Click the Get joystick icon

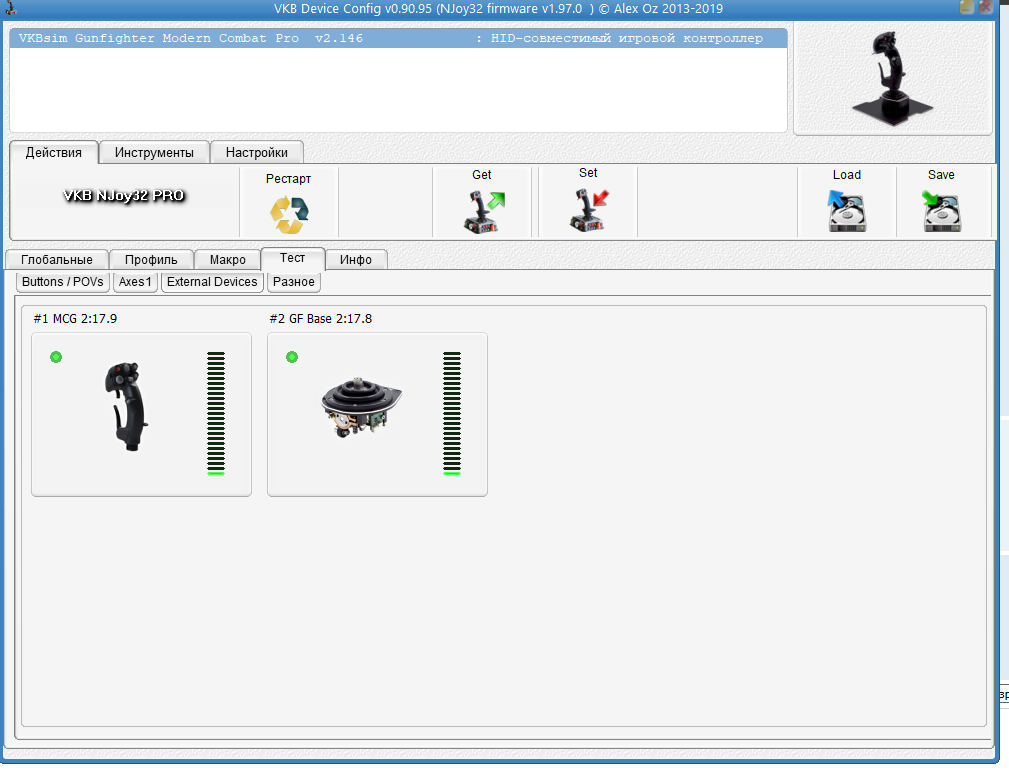click(482, 212)
